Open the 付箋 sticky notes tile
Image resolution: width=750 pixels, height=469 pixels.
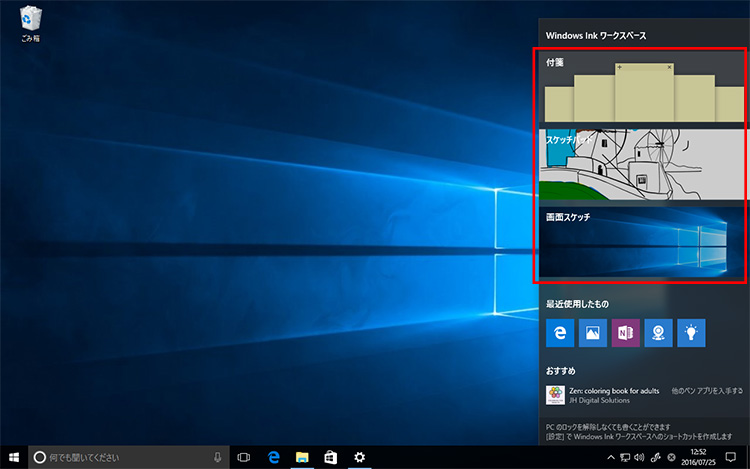tap(641, 88)
